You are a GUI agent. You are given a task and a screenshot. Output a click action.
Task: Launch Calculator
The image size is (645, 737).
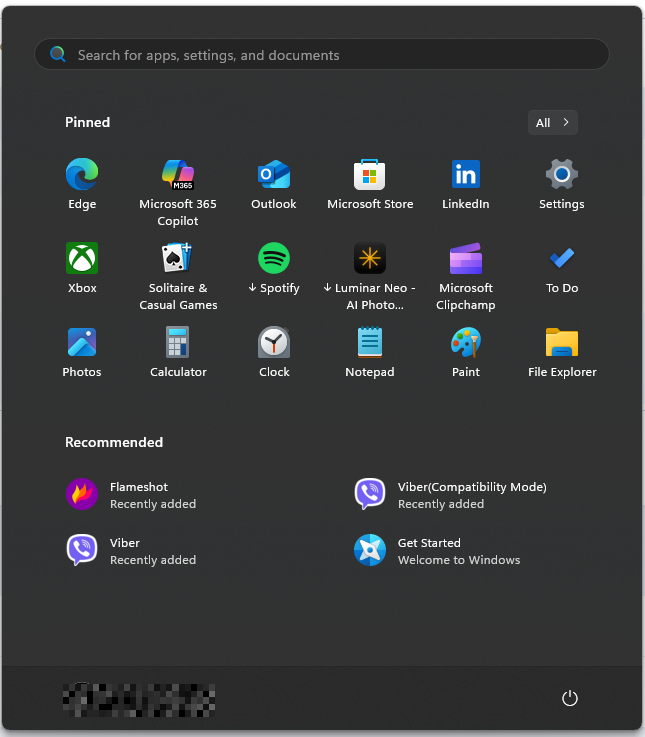click(178, 353)
